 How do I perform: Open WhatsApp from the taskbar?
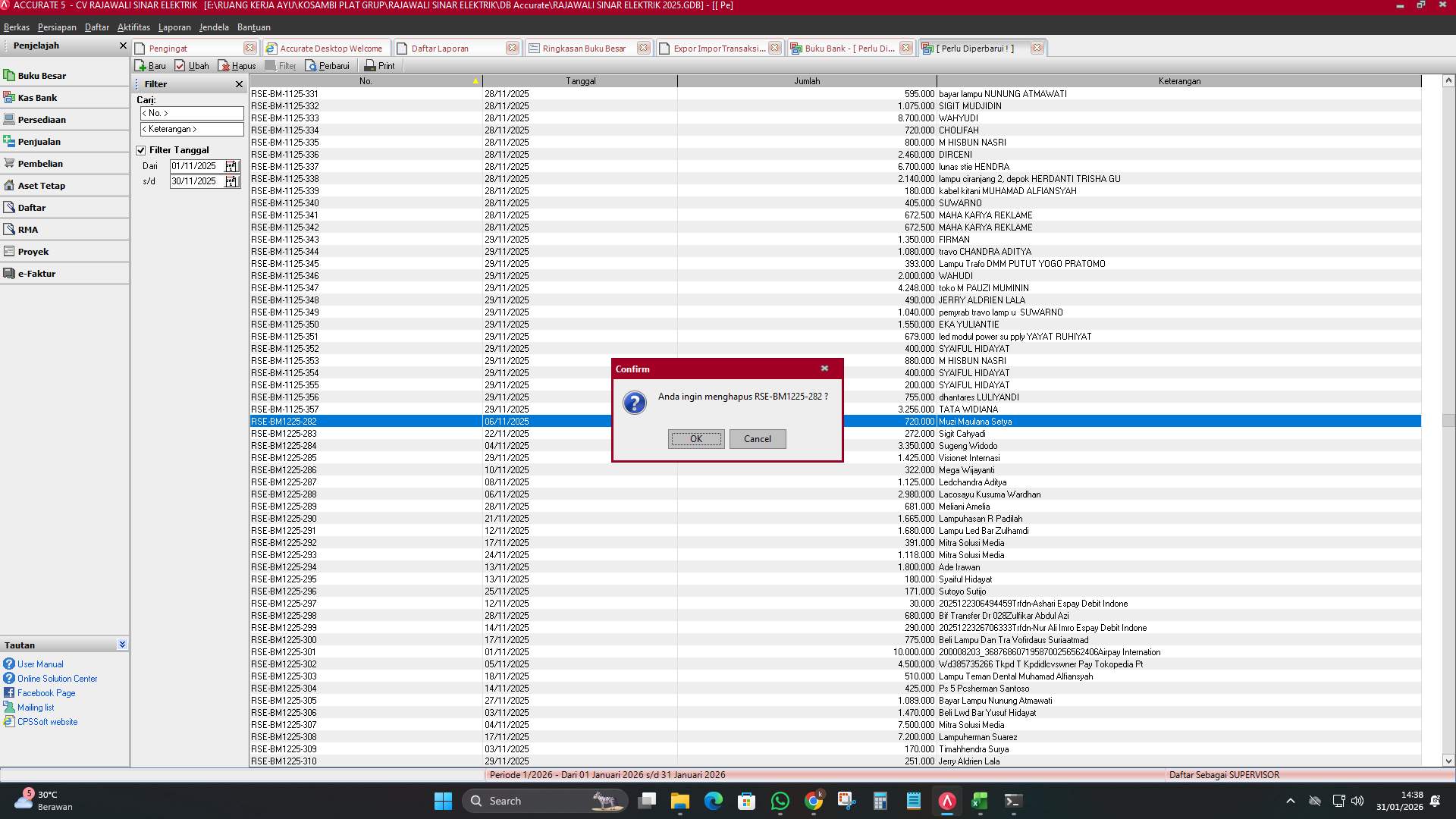tap(780, 801)
